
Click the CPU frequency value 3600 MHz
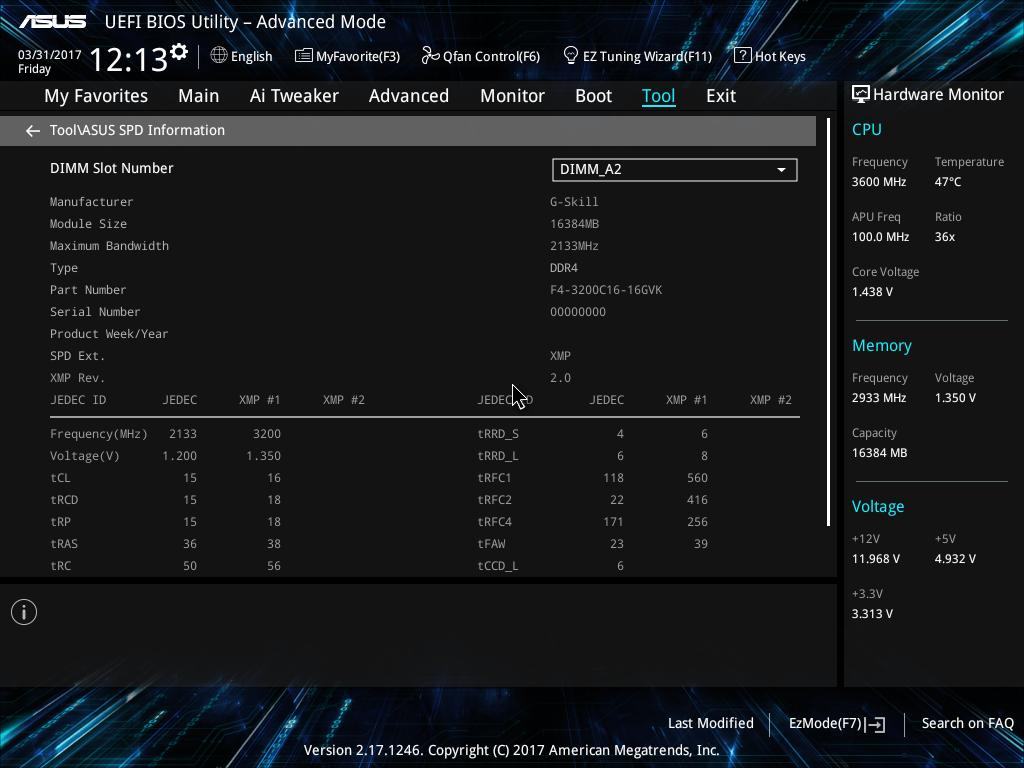point(878,182)
